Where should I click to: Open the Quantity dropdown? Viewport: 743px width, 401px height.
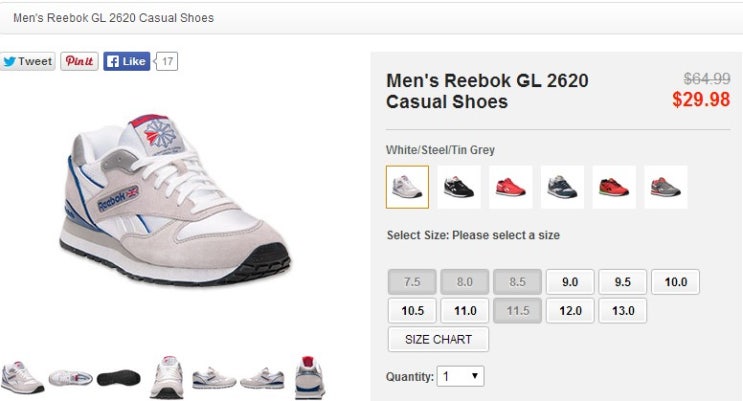[462, 377]
